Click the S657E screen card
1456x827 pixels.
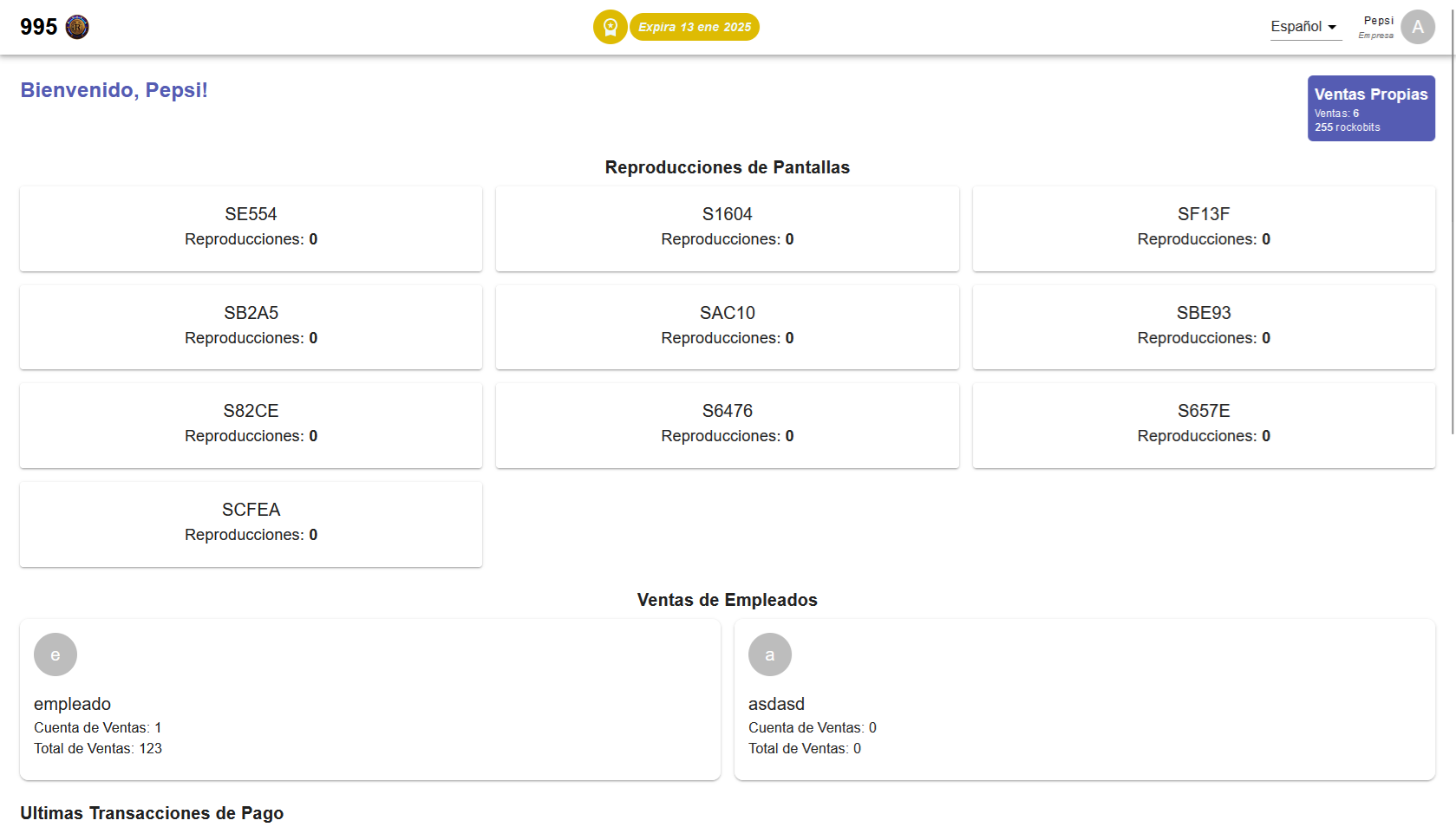[1203, 425]
